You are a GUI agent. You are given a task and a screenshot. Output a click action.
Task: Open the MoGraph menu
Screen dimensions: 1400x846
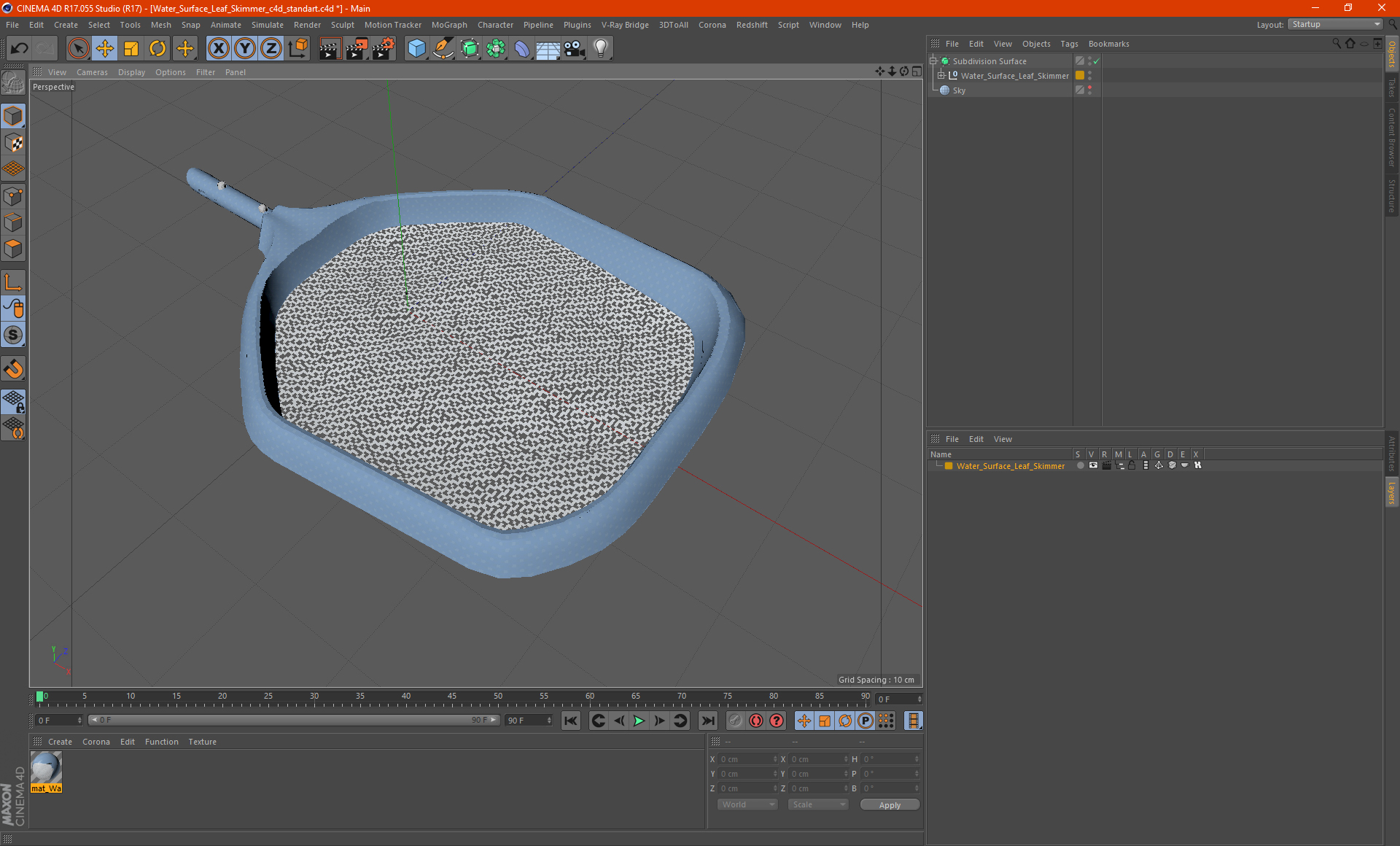pos(449,25)
